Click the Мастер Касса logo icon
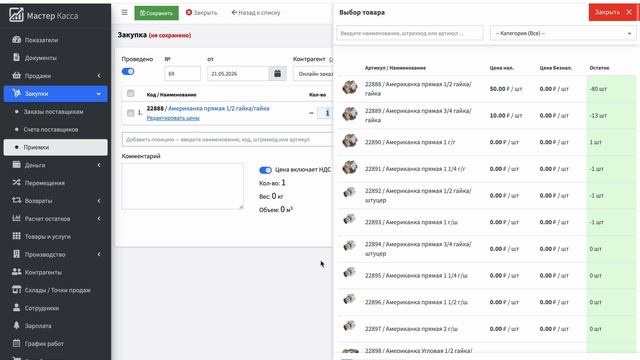640x360 pixels. [16, 15]
